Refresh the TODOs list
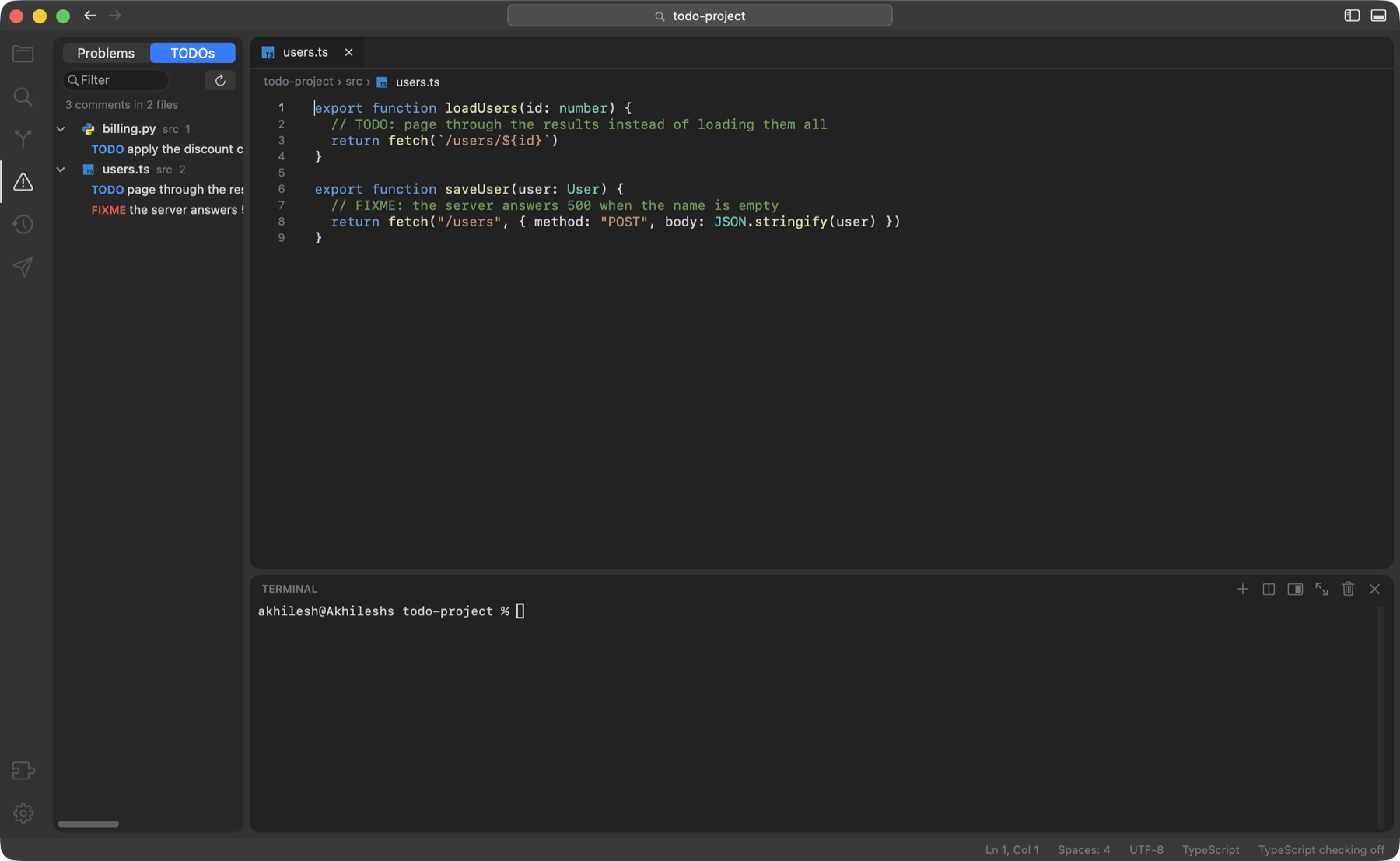 click(x=220, y=80)
